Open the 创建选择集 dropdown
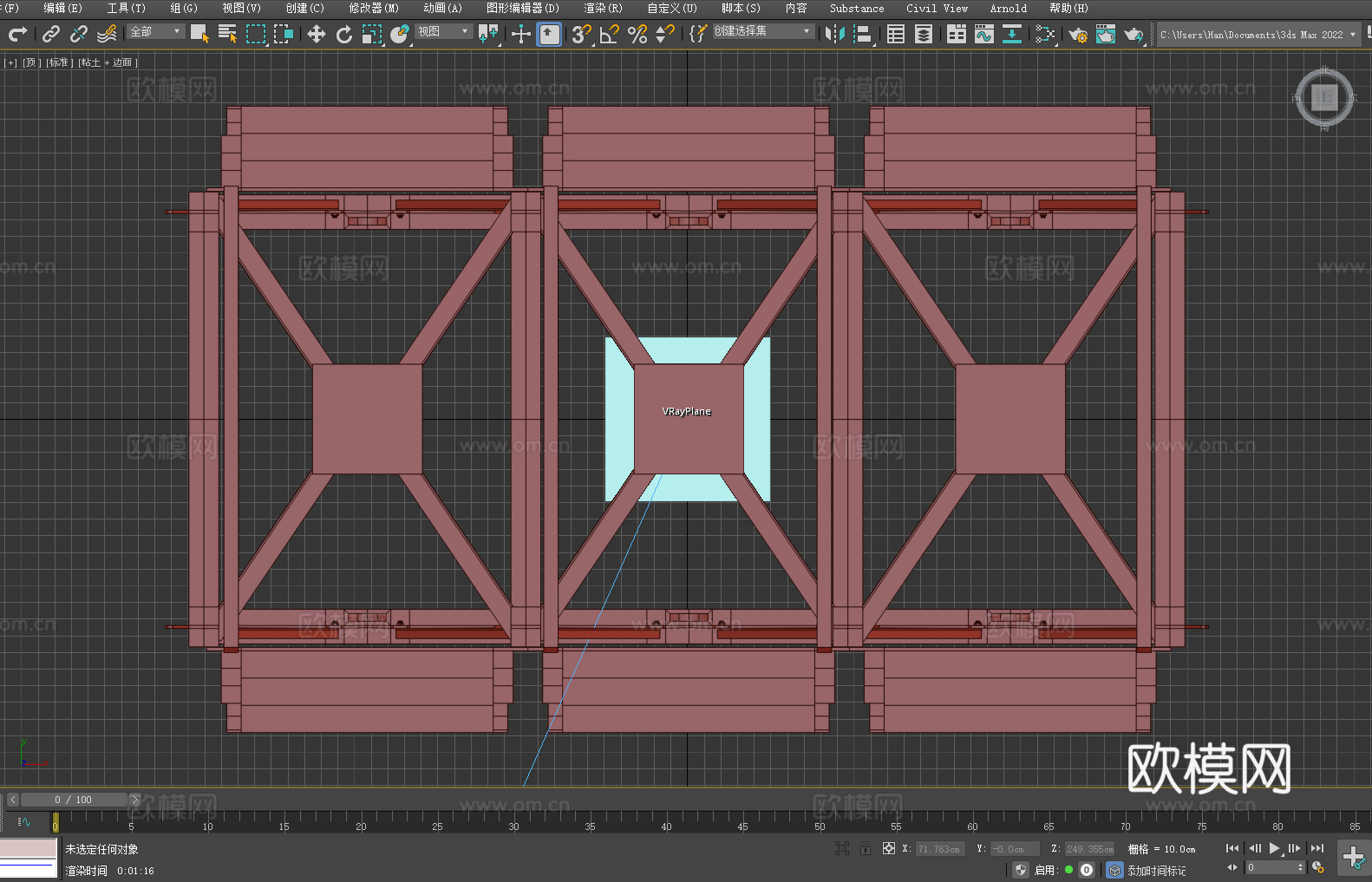The width and height of the screenshot is (1372, 882). point(763,31)
